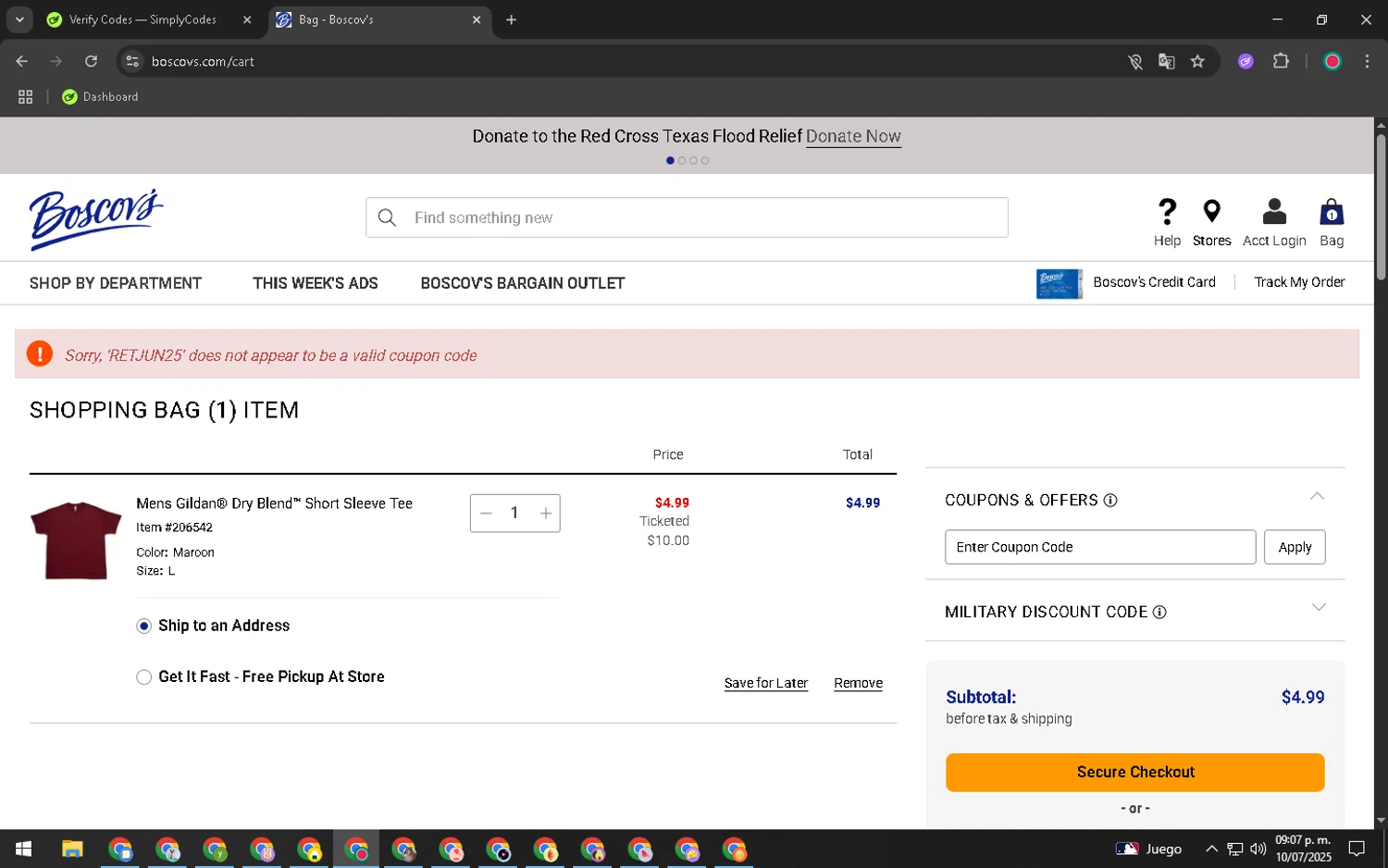Click Save for Later link
This screenshot has height=868, width=1388.
click(x=765, y=684)
